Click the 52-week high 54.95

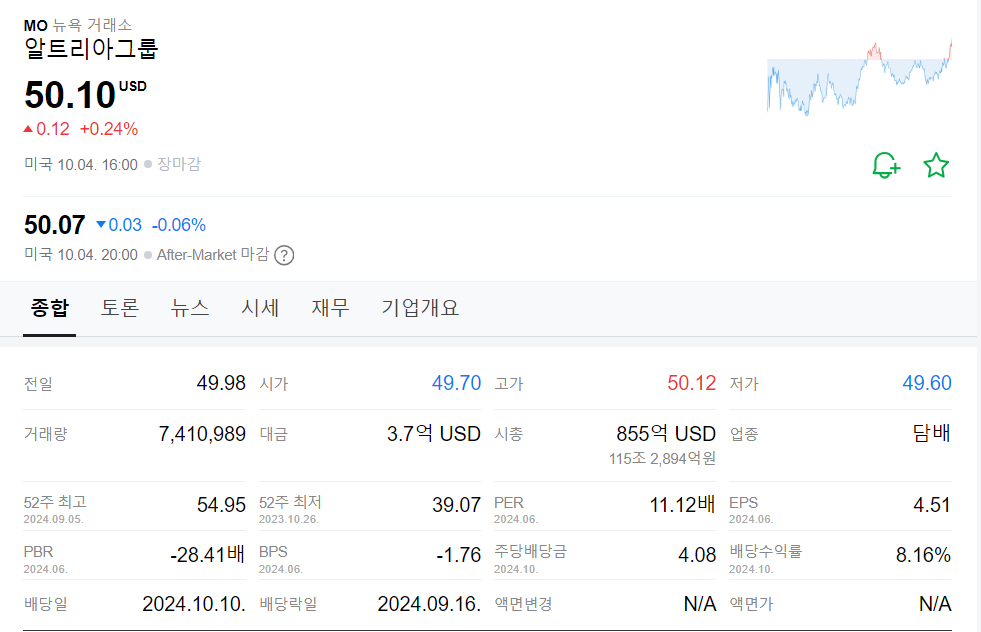click(x=221, y=505)
